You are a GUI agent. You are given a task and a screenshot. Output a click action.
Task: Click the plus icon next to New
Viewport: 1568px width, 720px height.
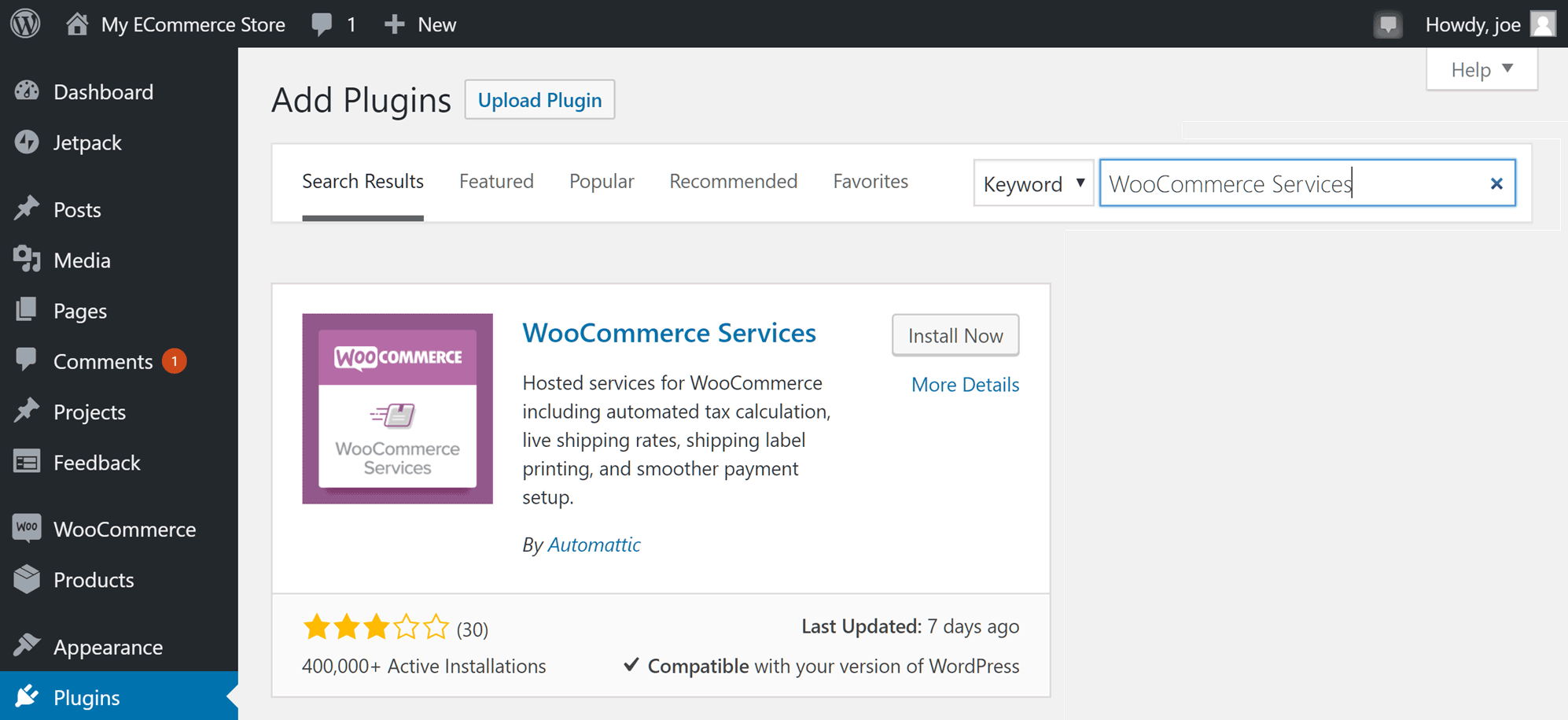[x=394, y=24]
